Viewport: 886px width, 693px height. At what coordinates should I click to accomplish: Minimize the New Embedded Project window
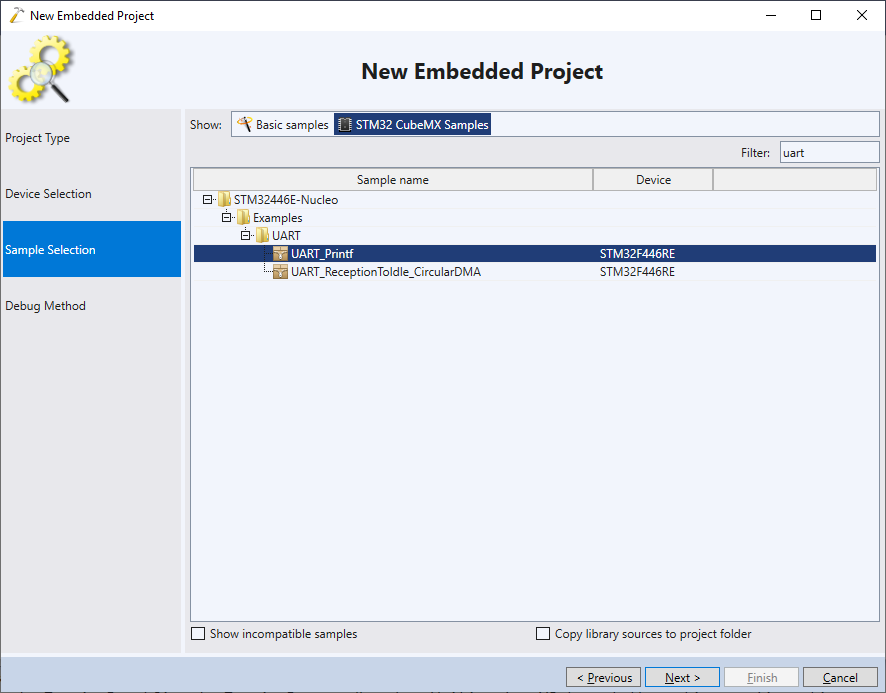pyautogui.click(x=771, y=15)
